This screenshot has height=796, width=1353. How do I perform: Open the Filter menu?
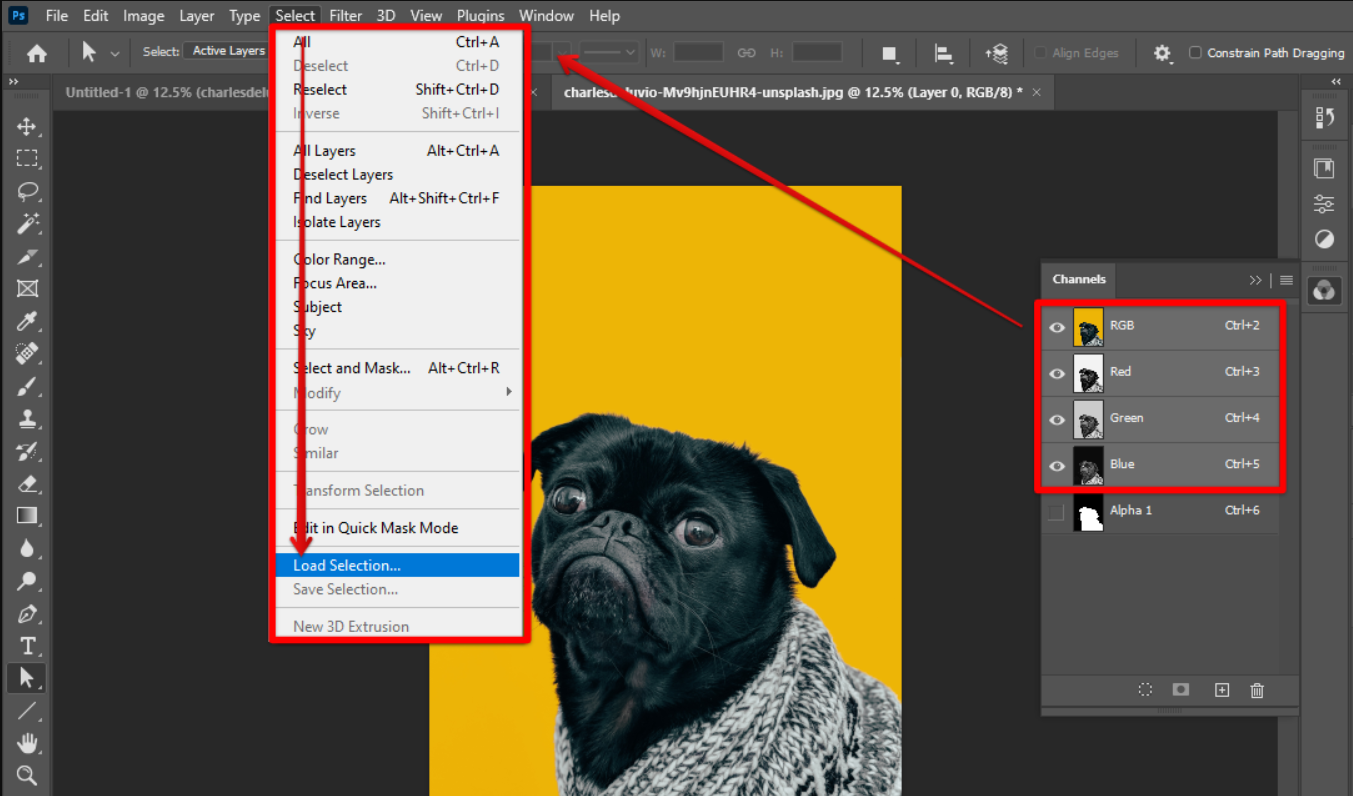345,15
